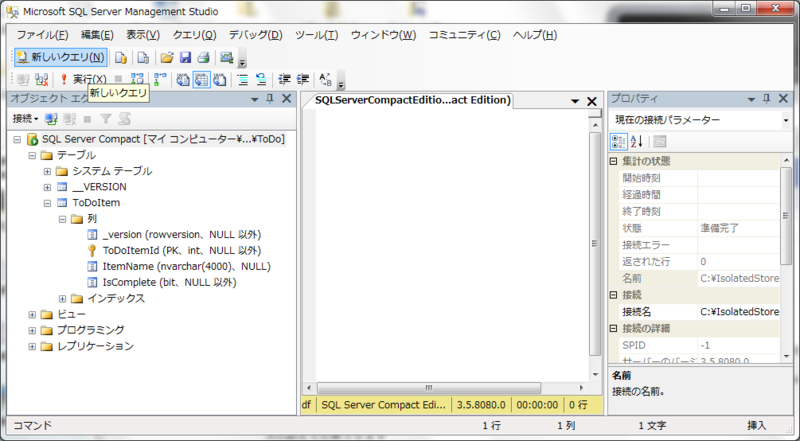
Task: Increase indent of selected lines
Action: click(x=303, y=79)
